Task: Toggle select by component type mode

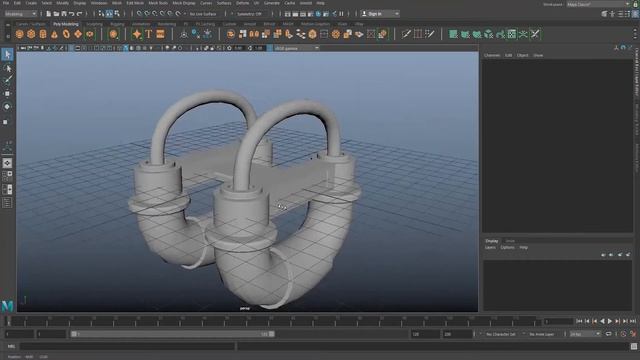Action: [117, 14]
